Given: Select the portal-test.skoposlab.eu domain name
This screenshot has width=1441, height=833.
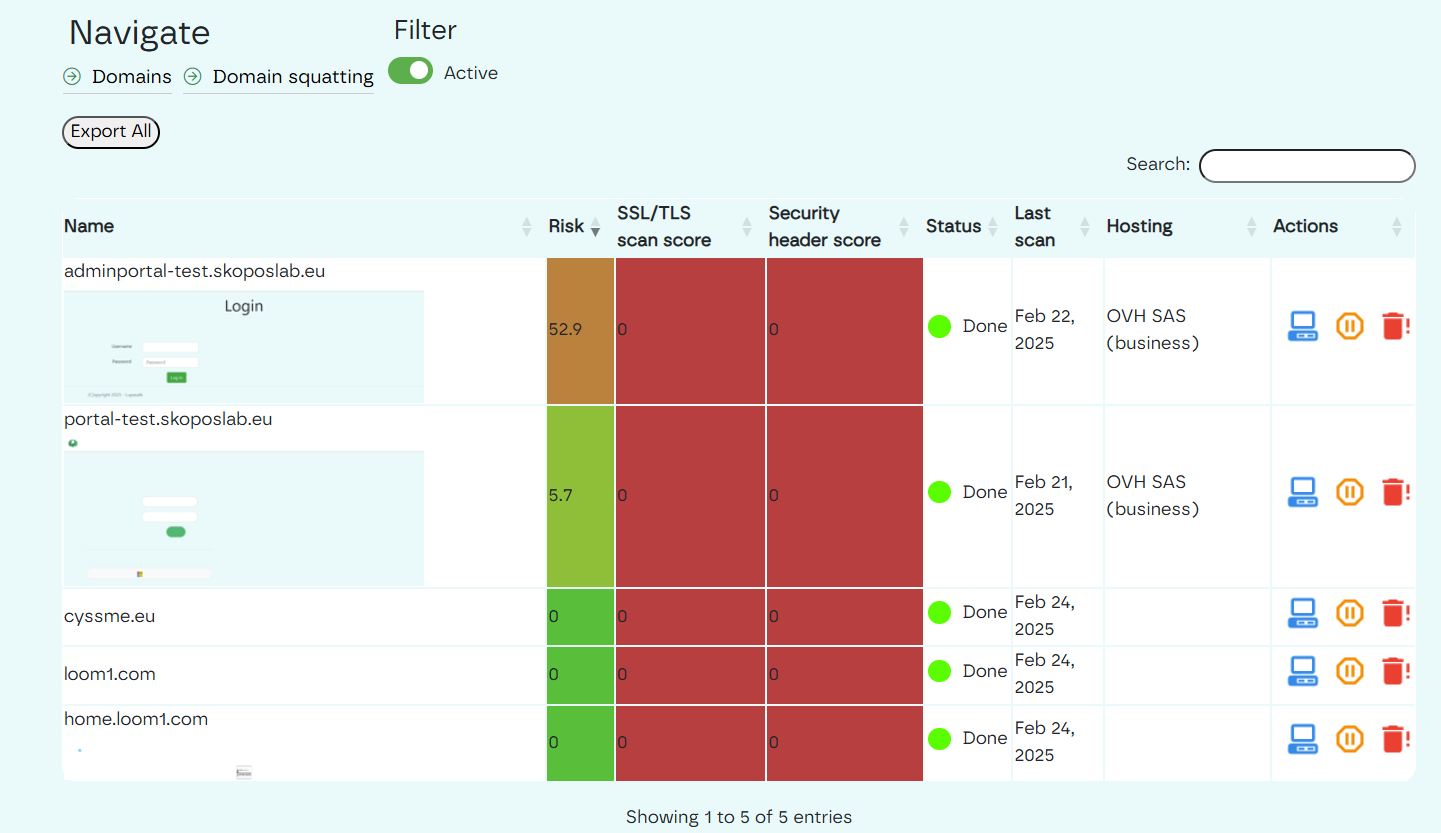Looking at the screenshot, I should coord(168,419).
